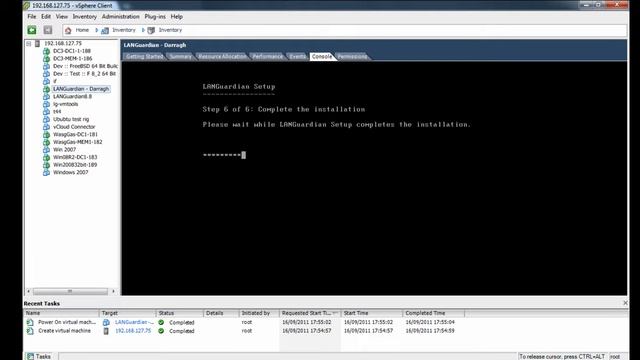The height and width of the screenshot is (360, 640).
Task: Switch to the Permissions tab
Action: [353, 56]
